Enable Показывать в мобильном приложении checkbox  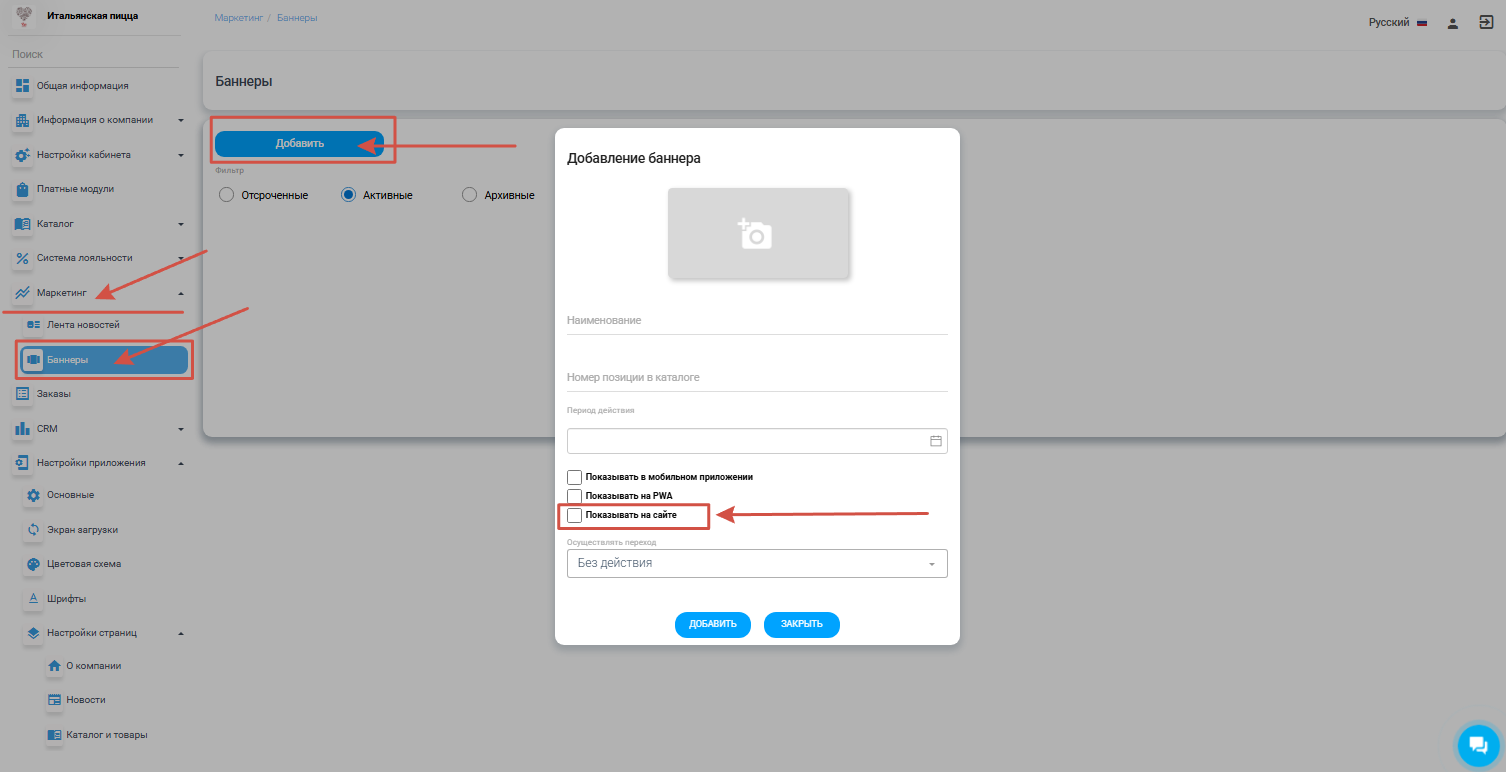point(574,477)
